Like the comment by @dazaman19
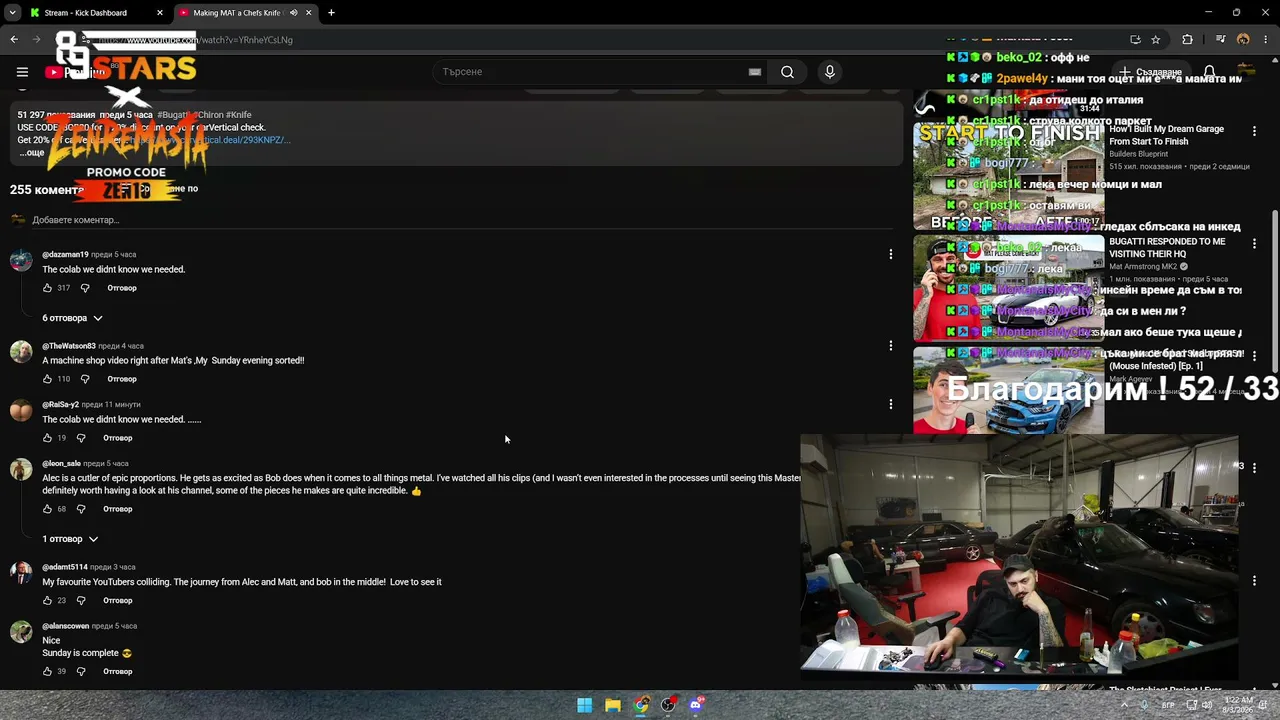The width and height of the screenshot is (1280, 720). (x=47, y=288)
